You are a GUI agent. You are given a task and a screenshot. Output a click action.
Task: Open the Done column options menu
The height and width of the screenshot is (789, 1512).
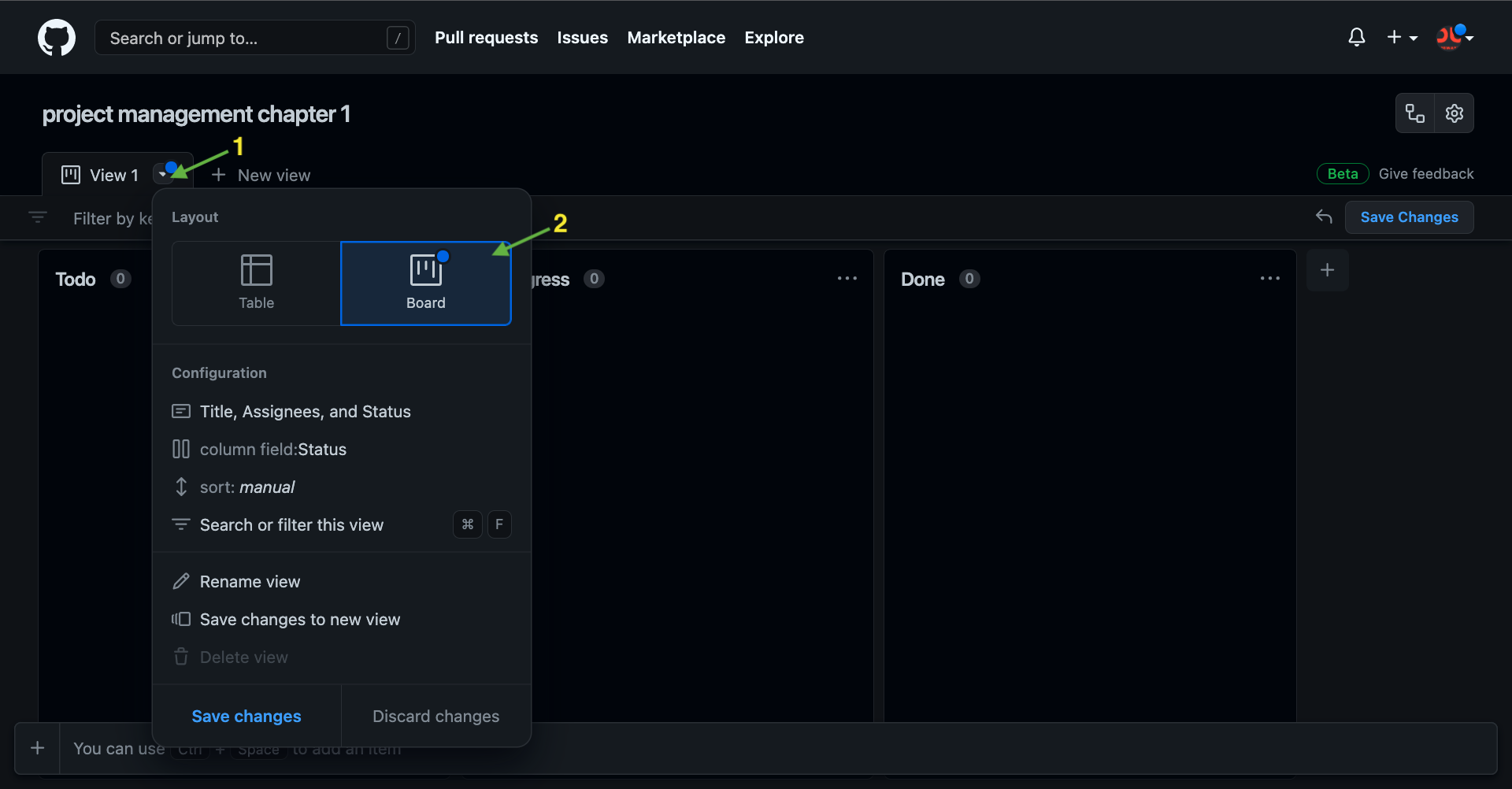[1269, 279]
